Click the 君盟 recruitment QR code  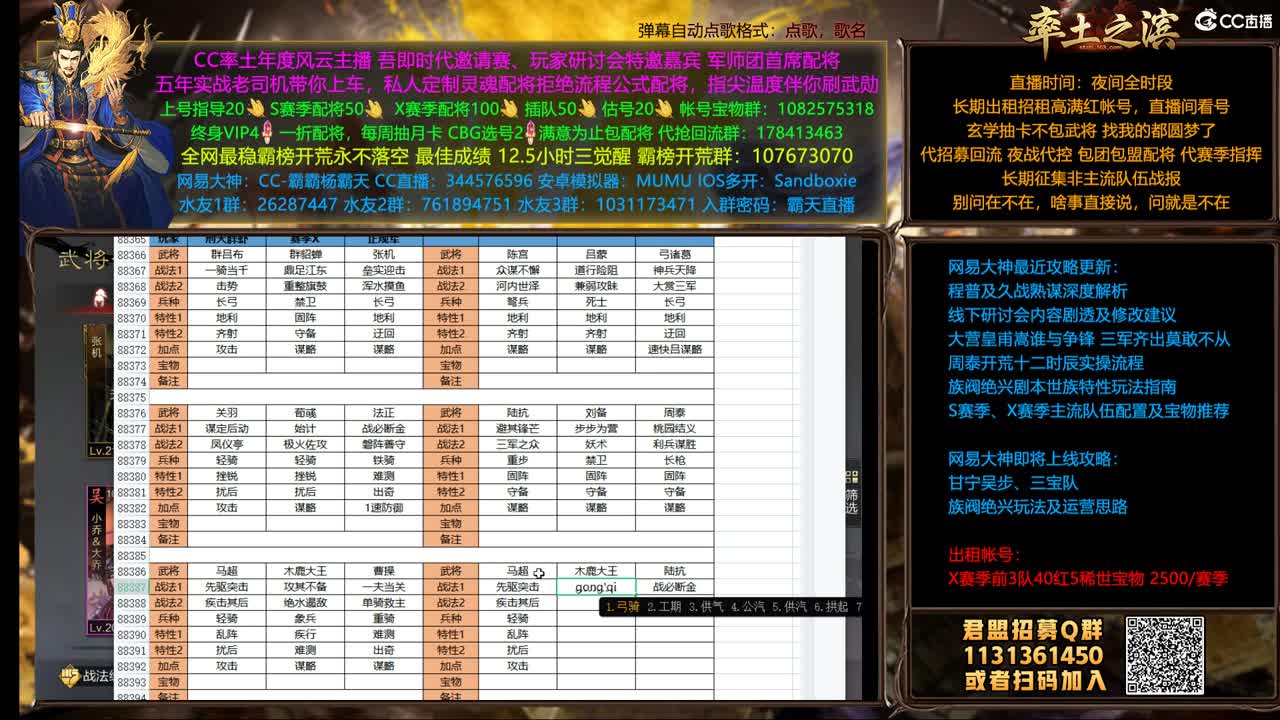pos(1165,655)
